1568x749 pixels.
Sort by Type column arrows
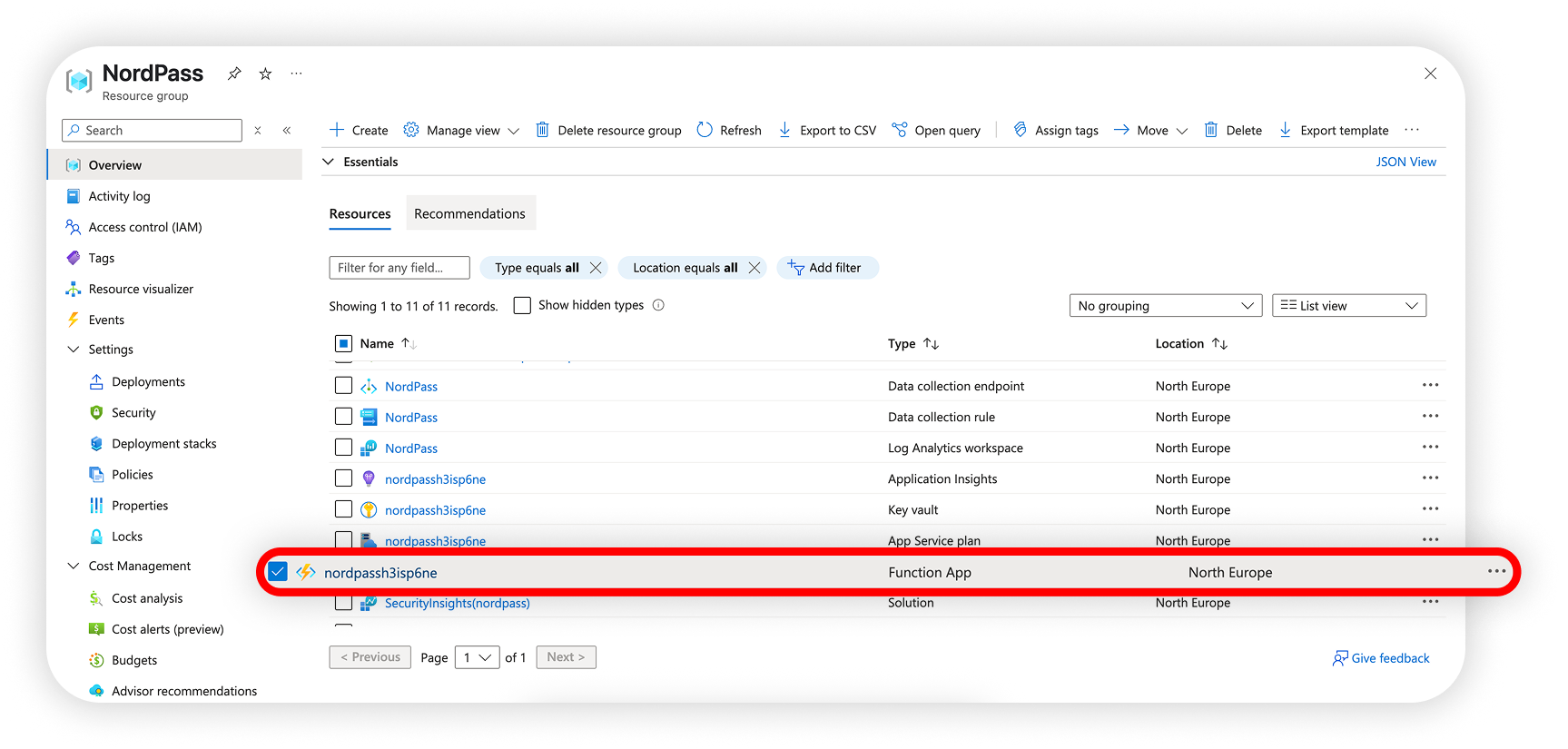tap(931, 344)
